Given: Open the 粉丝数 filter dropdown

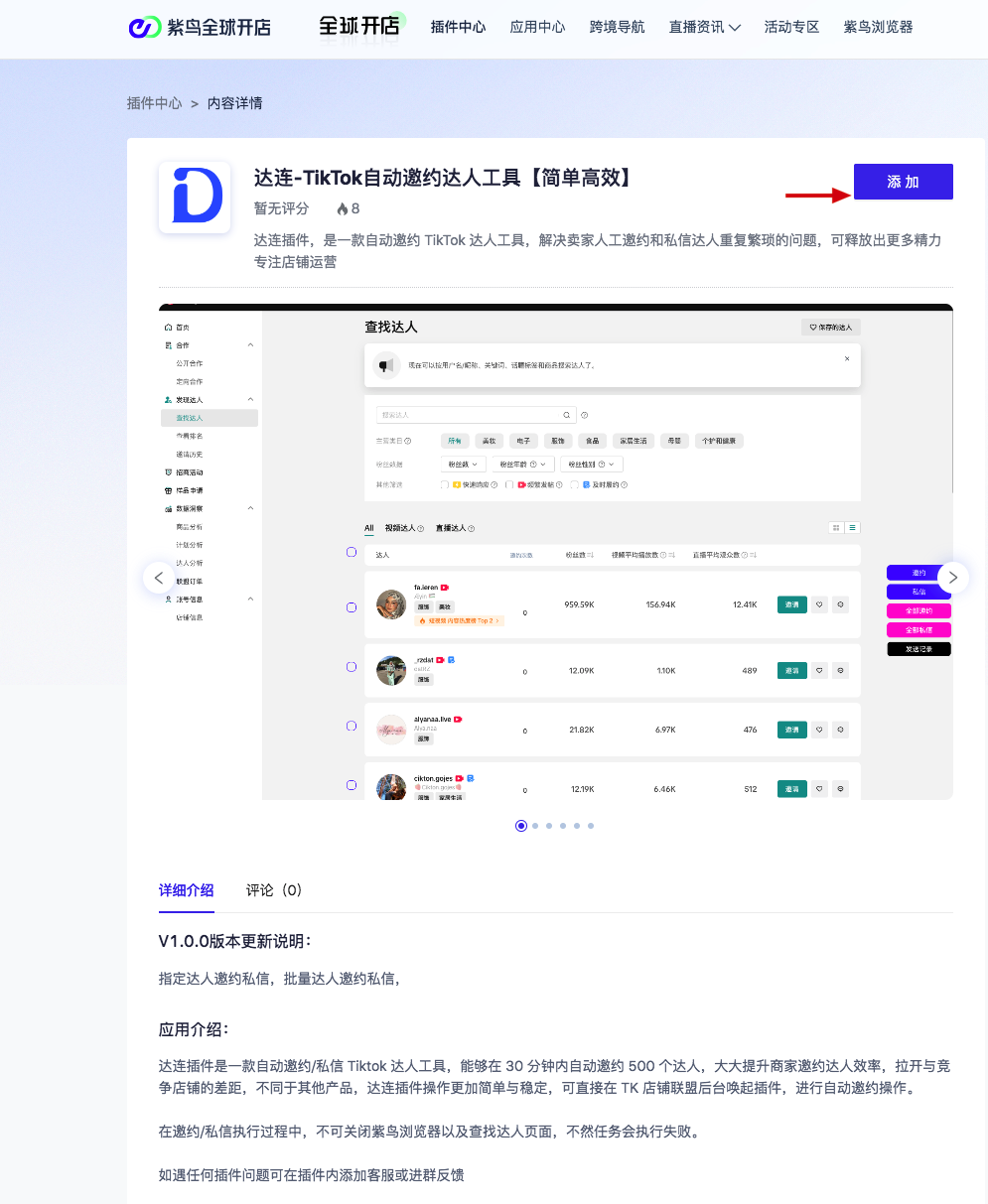Looking at the screenshot, I should pos(464,464).
